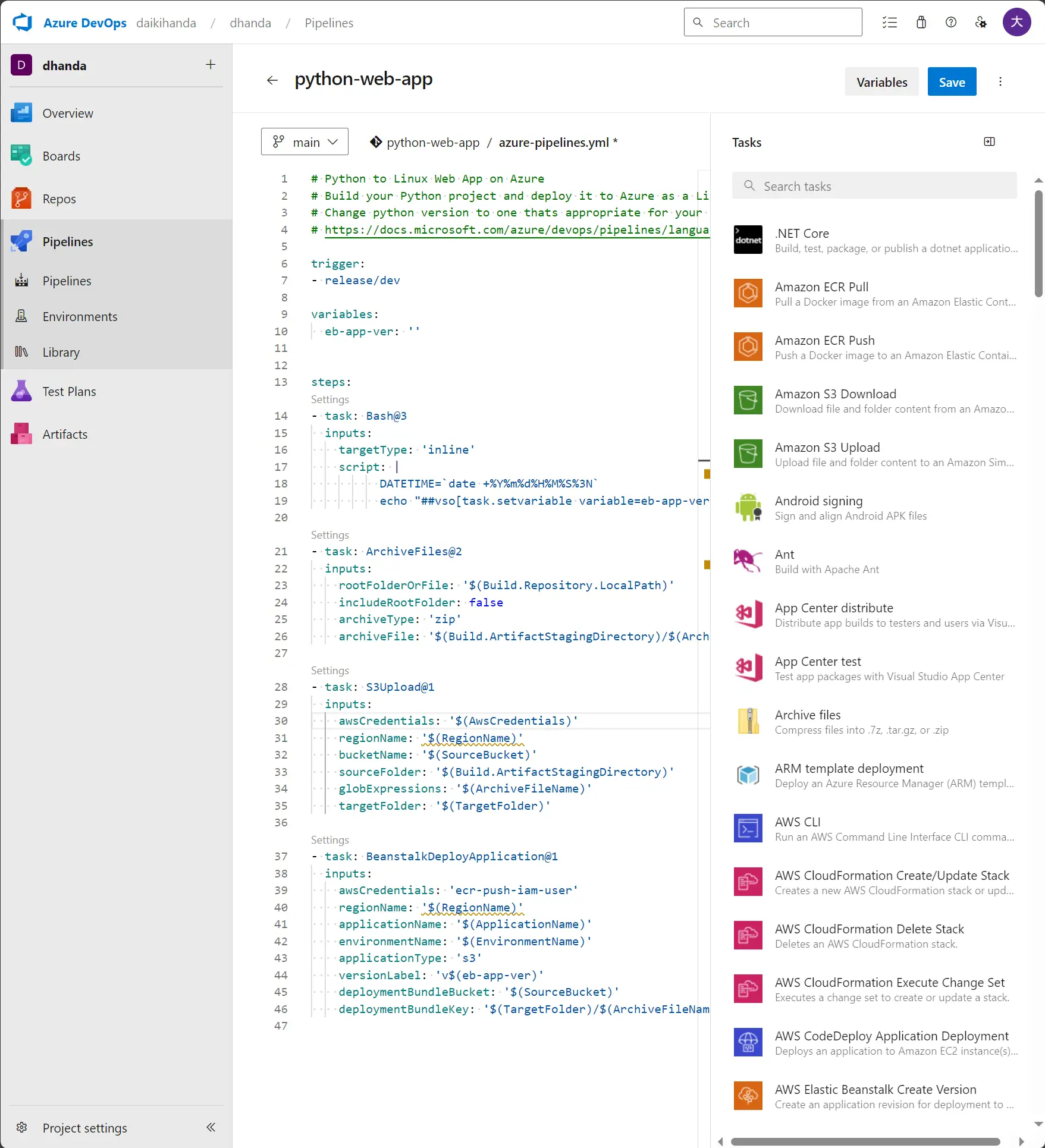
Task: Click 'applicationType' on line 43
Action: (x=391, y=958)
